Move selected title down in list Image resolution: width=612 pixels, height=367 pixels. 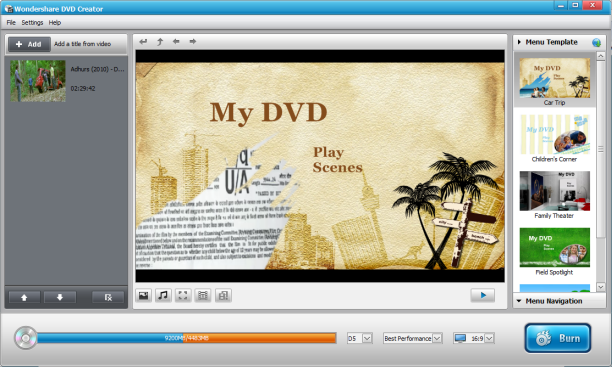60,298
